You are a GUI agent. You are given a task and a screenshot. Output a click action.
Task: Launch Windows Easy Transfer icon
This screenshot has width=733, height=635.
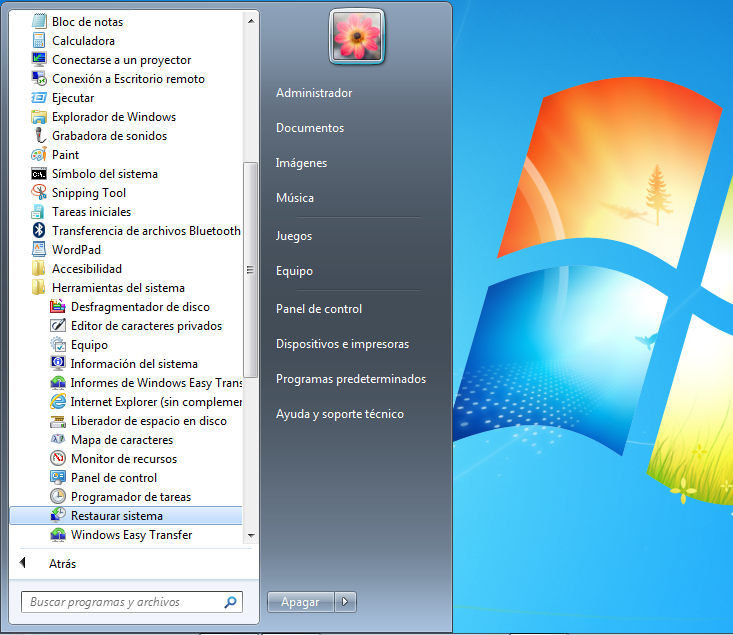[x=58, y=534]
